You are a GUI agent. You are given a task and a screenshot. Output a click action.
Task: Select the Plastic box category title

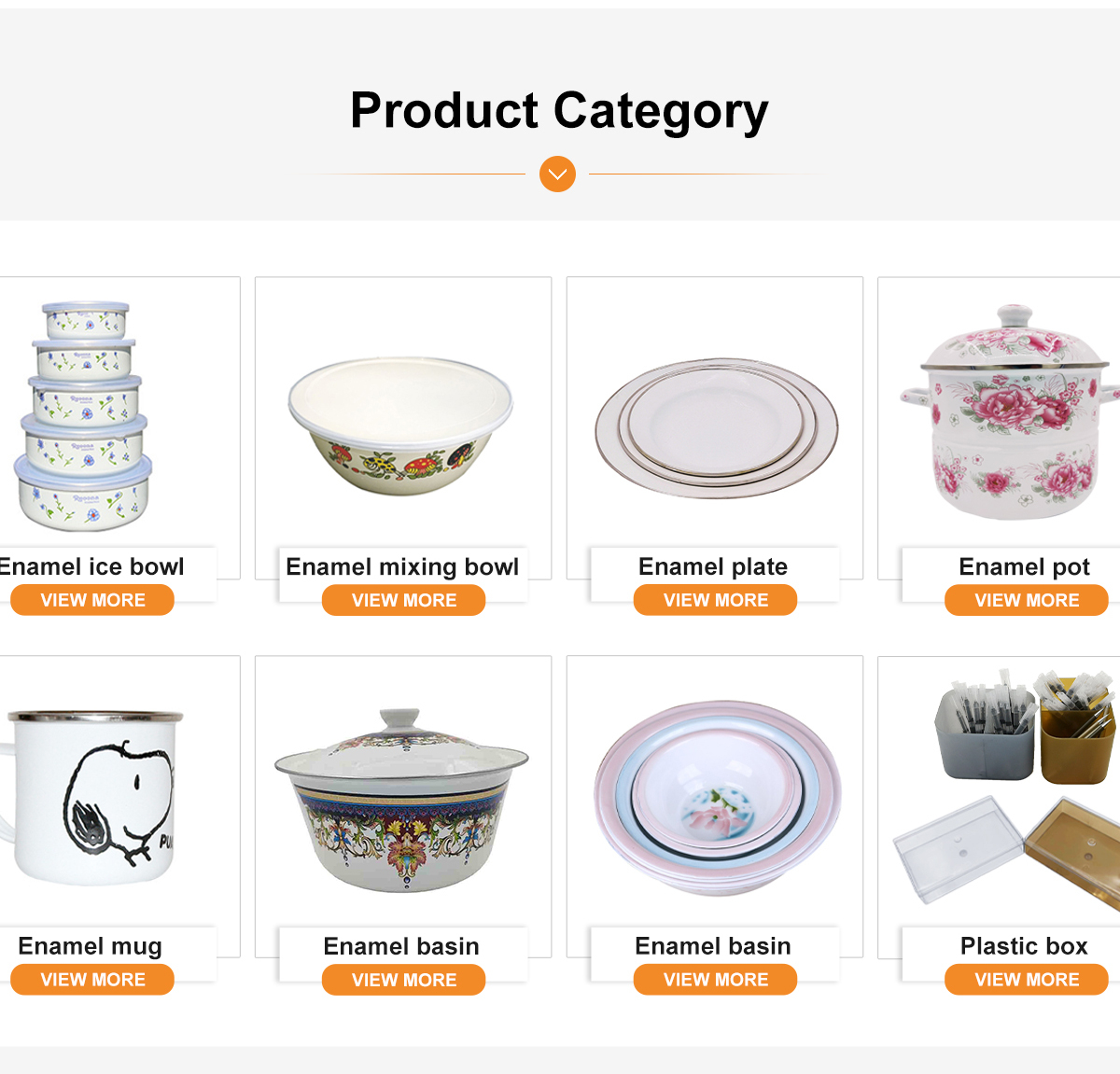[x=1024, y=947]
